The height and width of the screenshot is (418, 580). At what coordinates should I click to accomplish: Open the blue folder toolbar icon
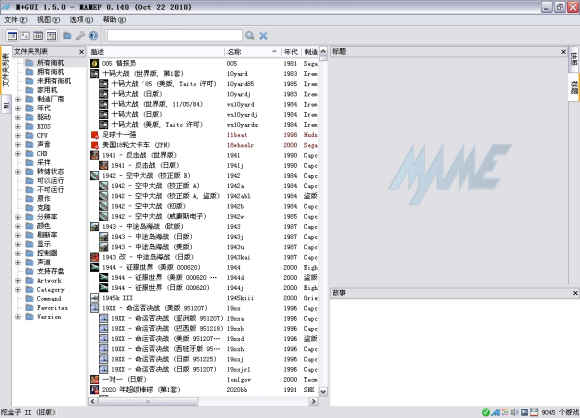tap(67, 36)
